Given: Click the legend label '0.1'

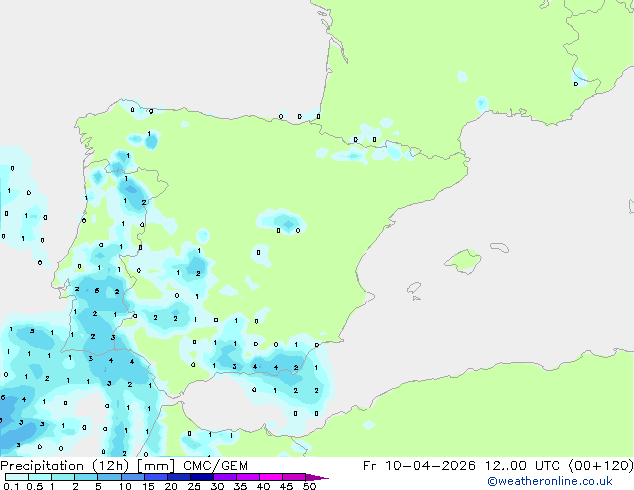Looking at the screenshot, I should 11,486.
